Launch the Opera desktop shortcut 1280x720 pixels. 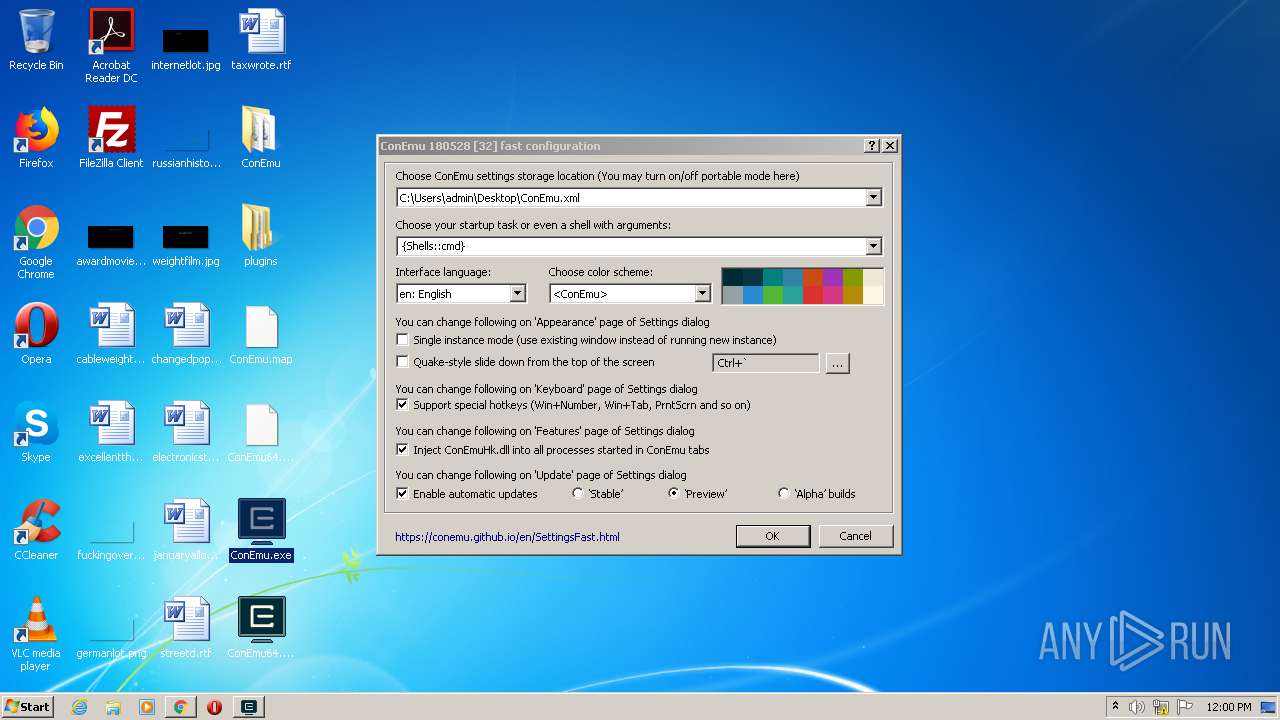36,334
